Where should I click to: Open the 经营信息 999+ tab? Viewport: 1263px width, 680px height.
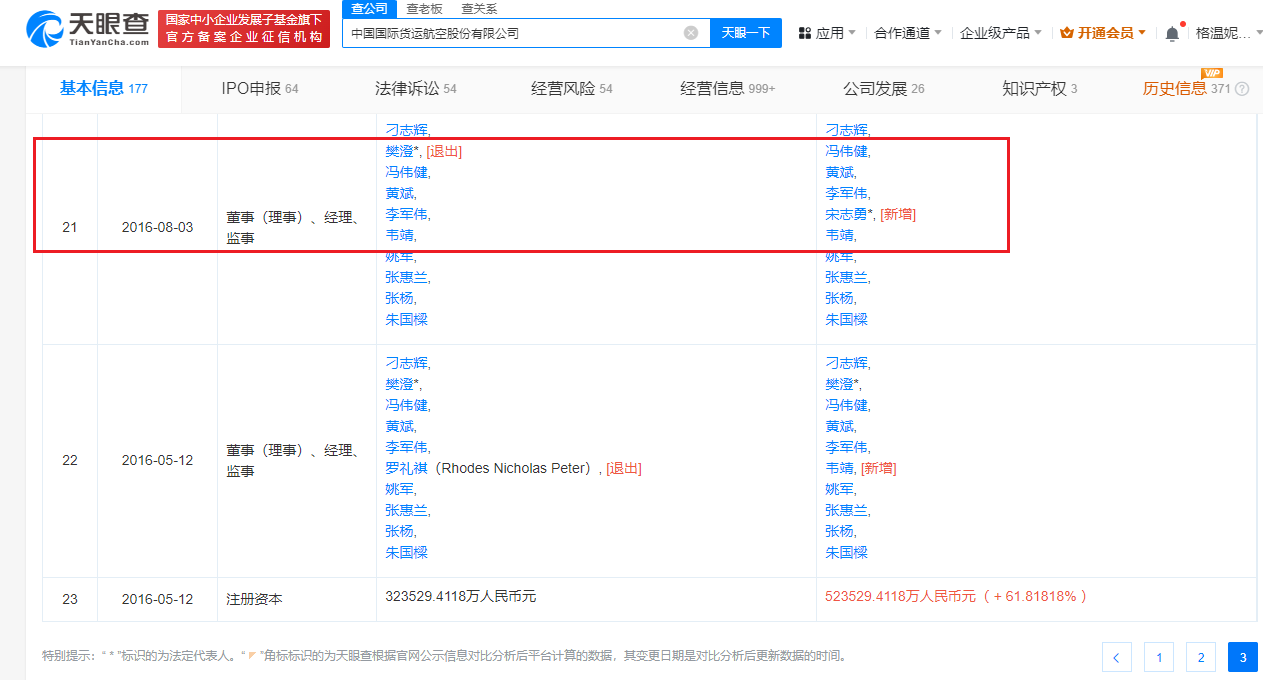click(728, 89)
